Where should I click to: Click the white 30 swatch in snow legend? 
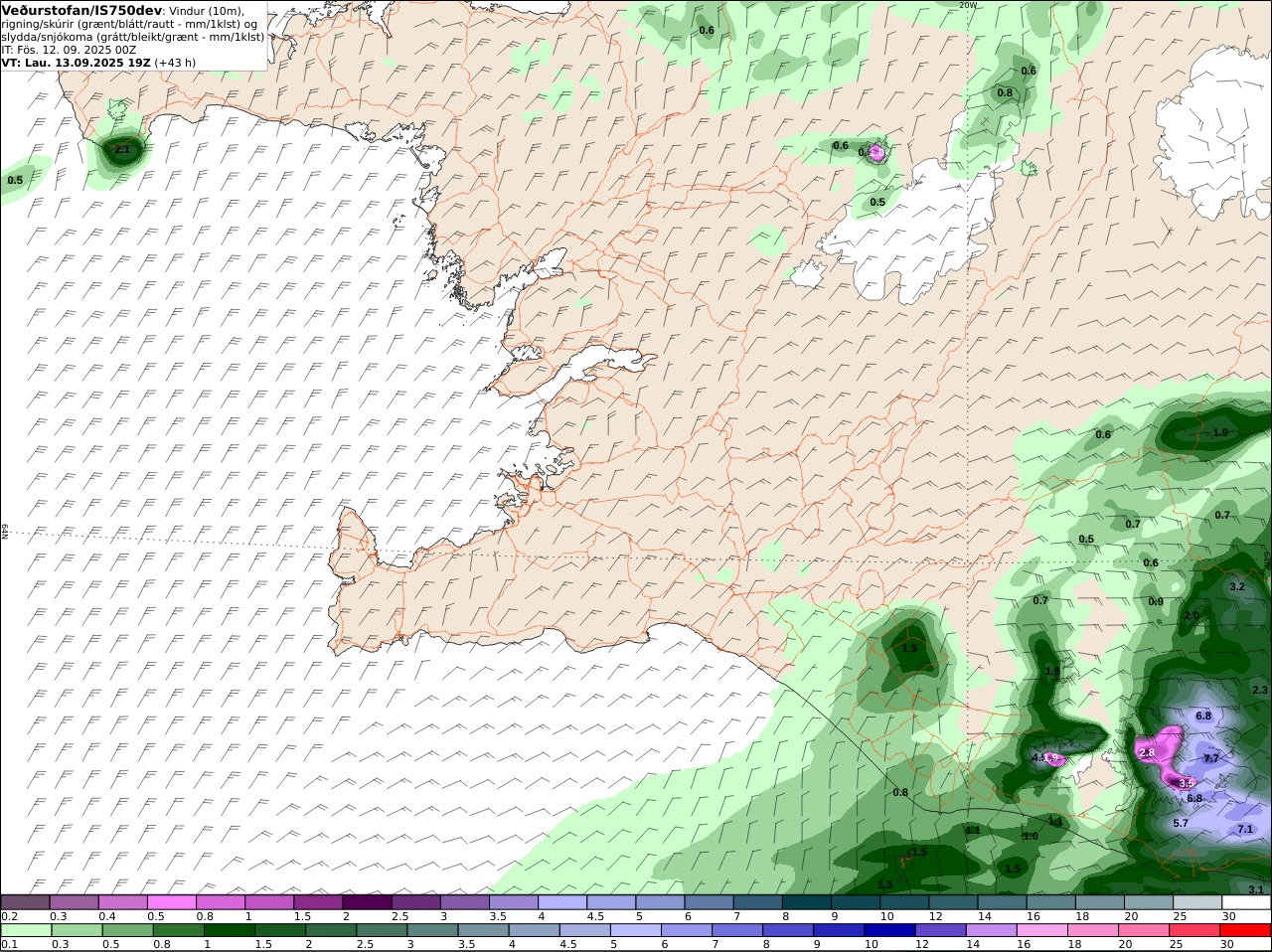[x=1246, y=902]
